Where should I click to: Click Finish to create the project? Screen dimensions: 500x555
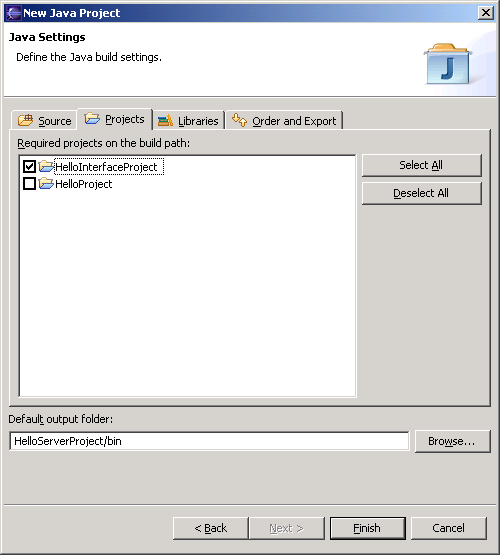(x=368, y=528)
